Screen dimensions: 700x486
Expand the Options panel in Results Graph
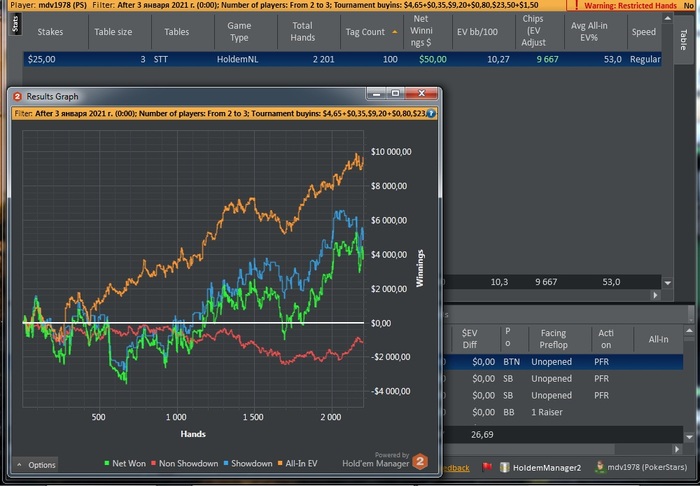pyautogui.click(x=36, y=465)
